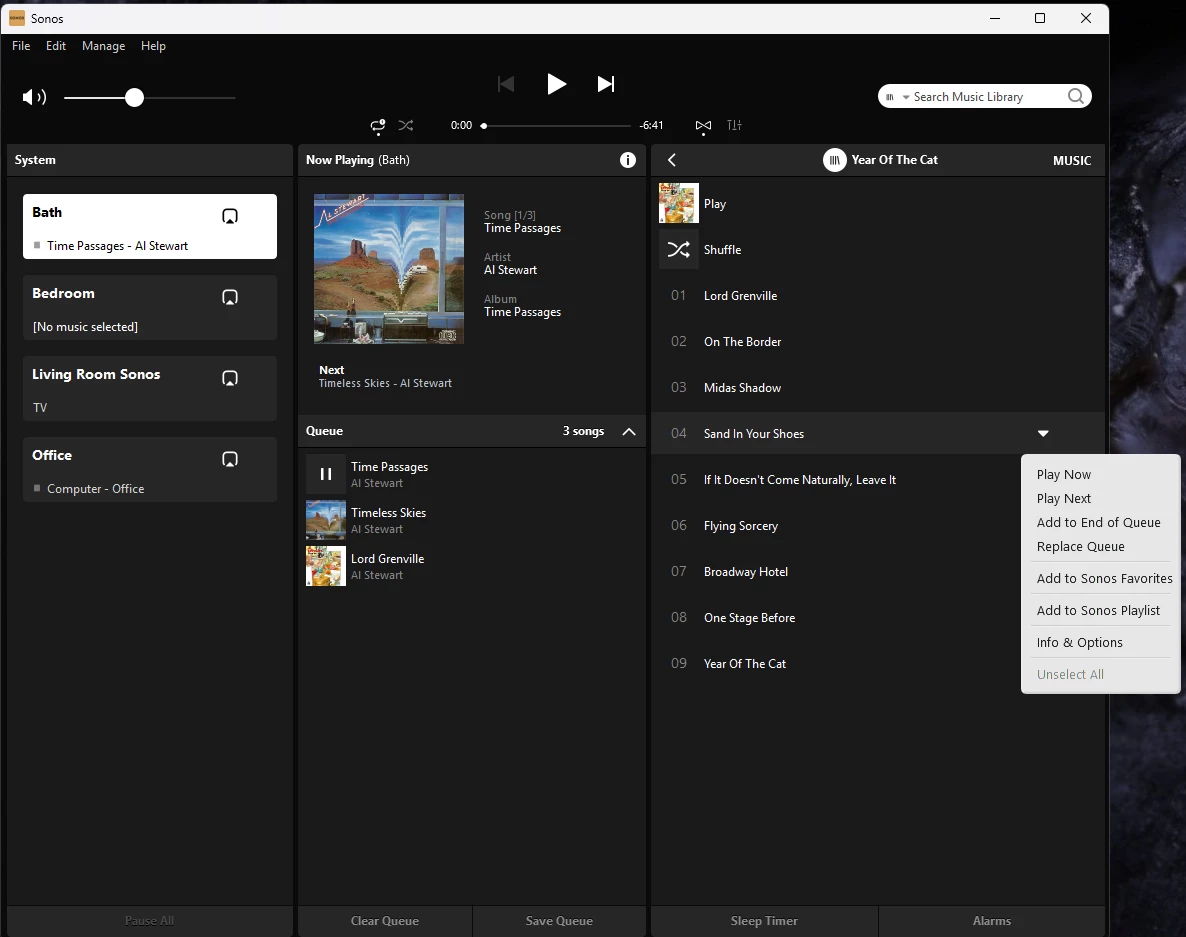1186x937 pixels.
Task: Click the Bath room group icon
Action: pyautogui.click(x=230, y=216)
